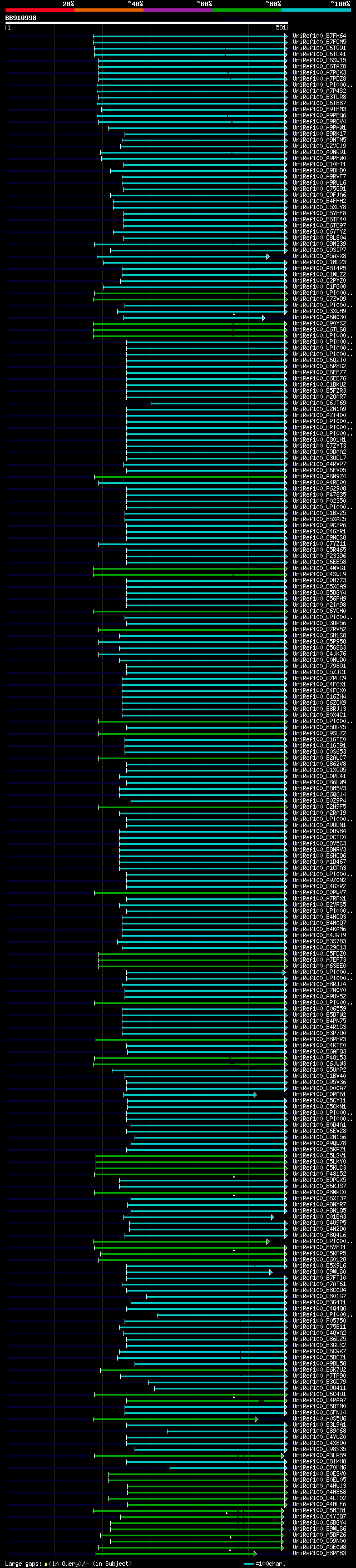The height and width of the screenshot is (1568, 356).
Task: Open hit UniRef100_A9UDN1
Action: pos(319,825)
